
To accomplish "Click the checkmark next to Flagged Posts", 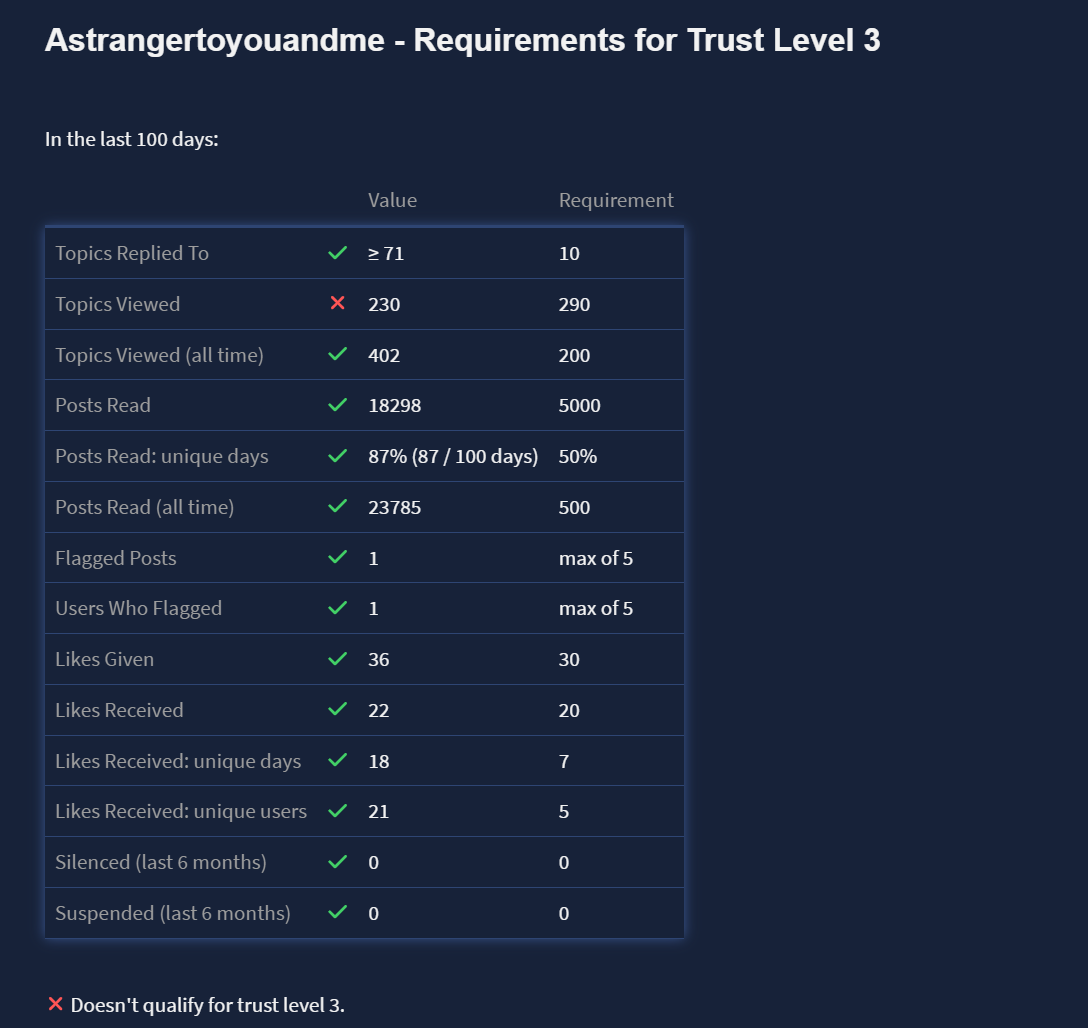I will 337,557.
